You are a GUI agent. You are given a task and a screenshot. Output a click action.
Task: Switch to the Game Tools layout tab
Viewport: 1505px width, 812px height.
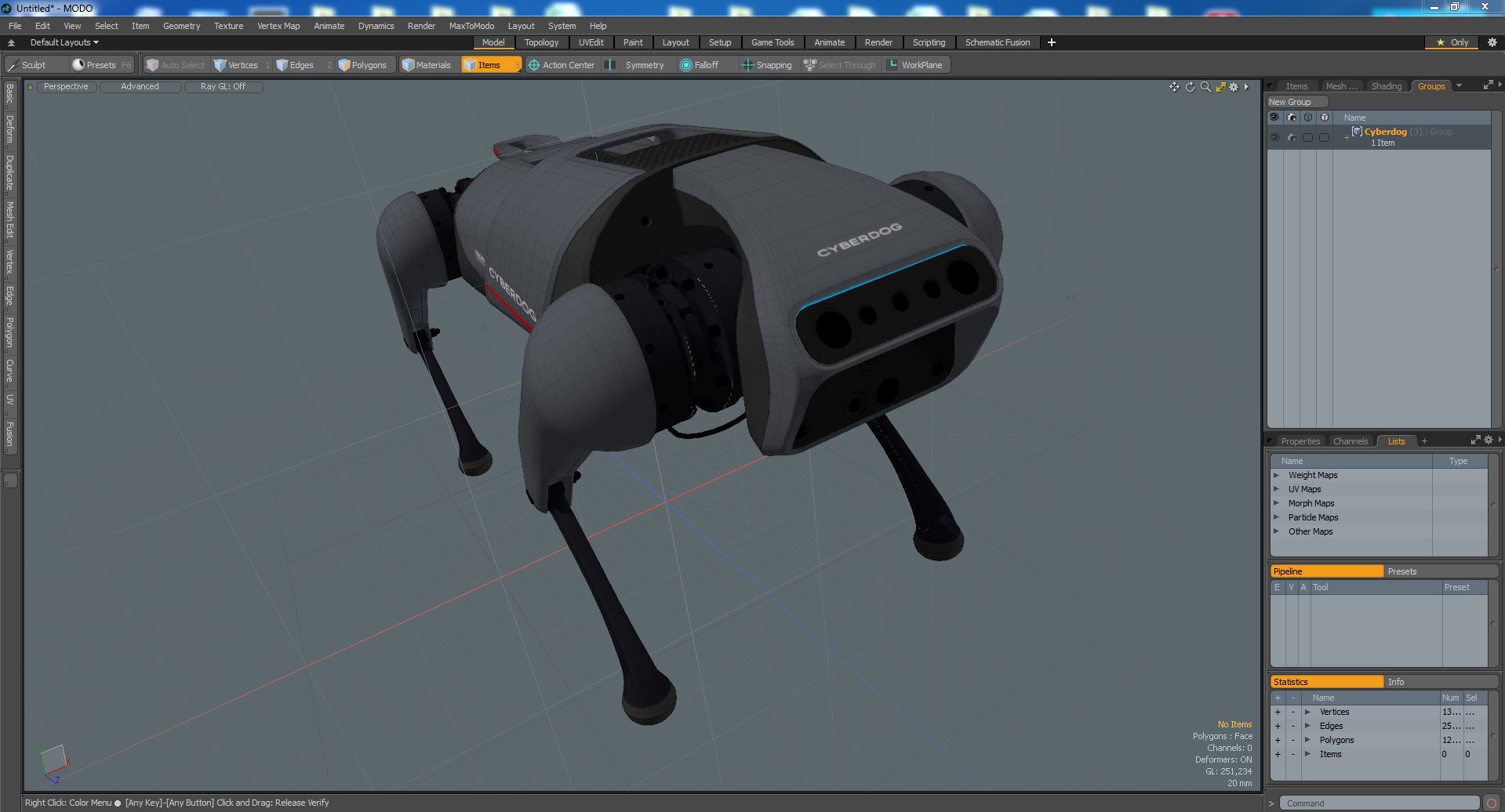[x=772, y=42]
